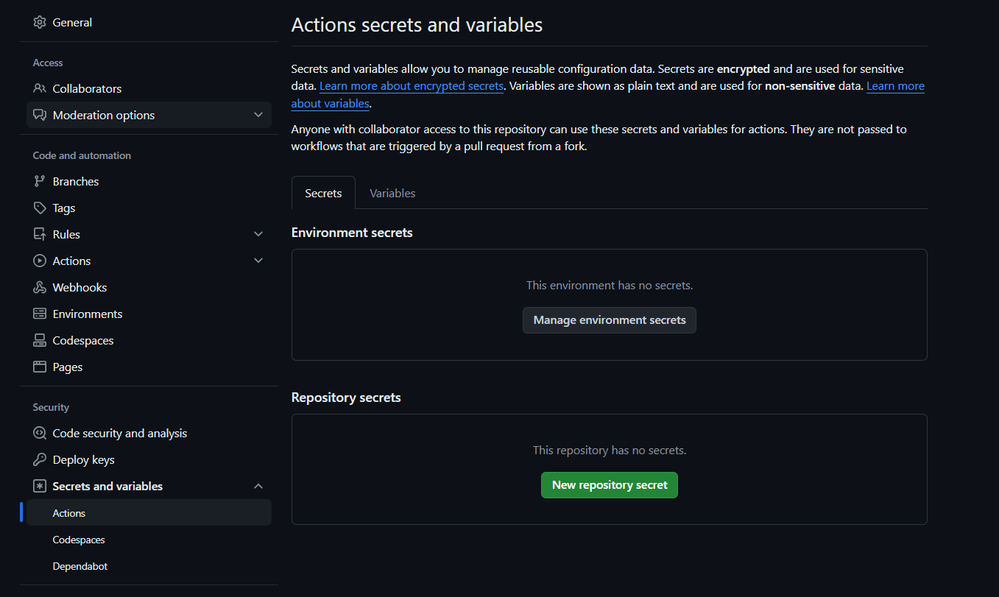
Task: Click Manage environment secrets button
Action: point(609,320)
